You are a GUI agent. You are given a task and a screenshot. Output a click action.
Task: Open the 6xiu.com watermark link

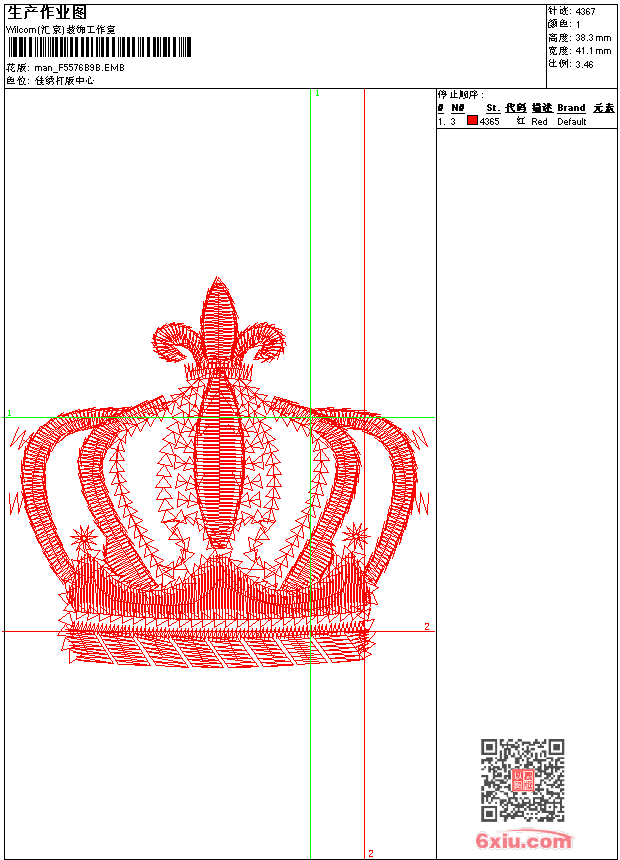tap(523, 841)
